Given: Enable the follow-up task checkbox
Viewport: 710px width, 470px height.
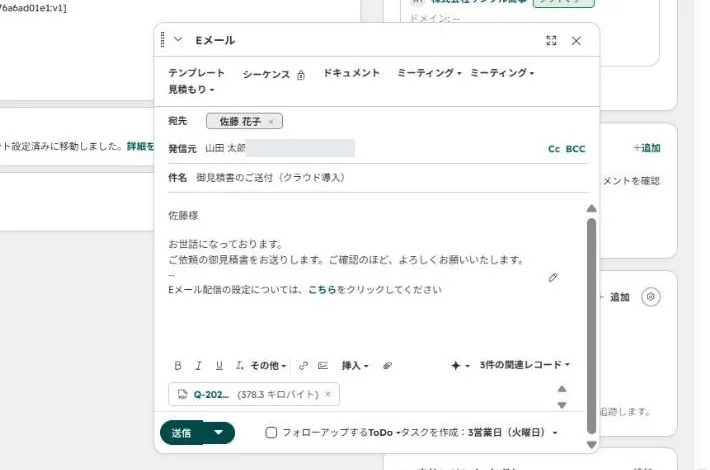Looking at the screenshot, I should tap(271, 432).
